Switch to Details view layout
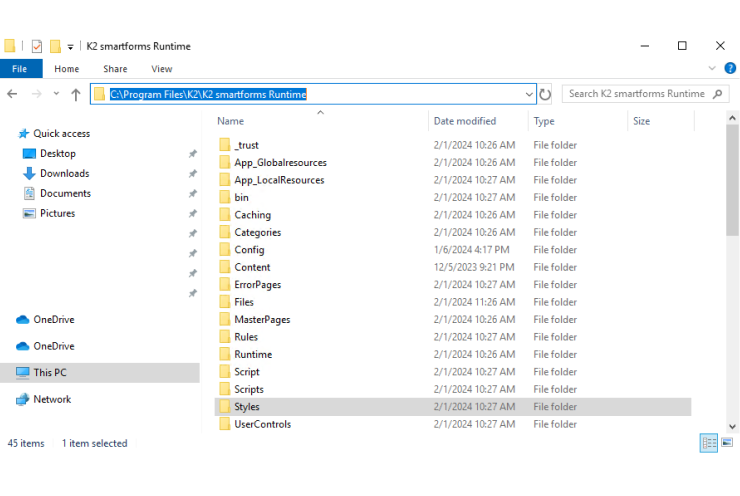Screen dimensions: 740x496 pyautogui.click(x=709, y=443)
